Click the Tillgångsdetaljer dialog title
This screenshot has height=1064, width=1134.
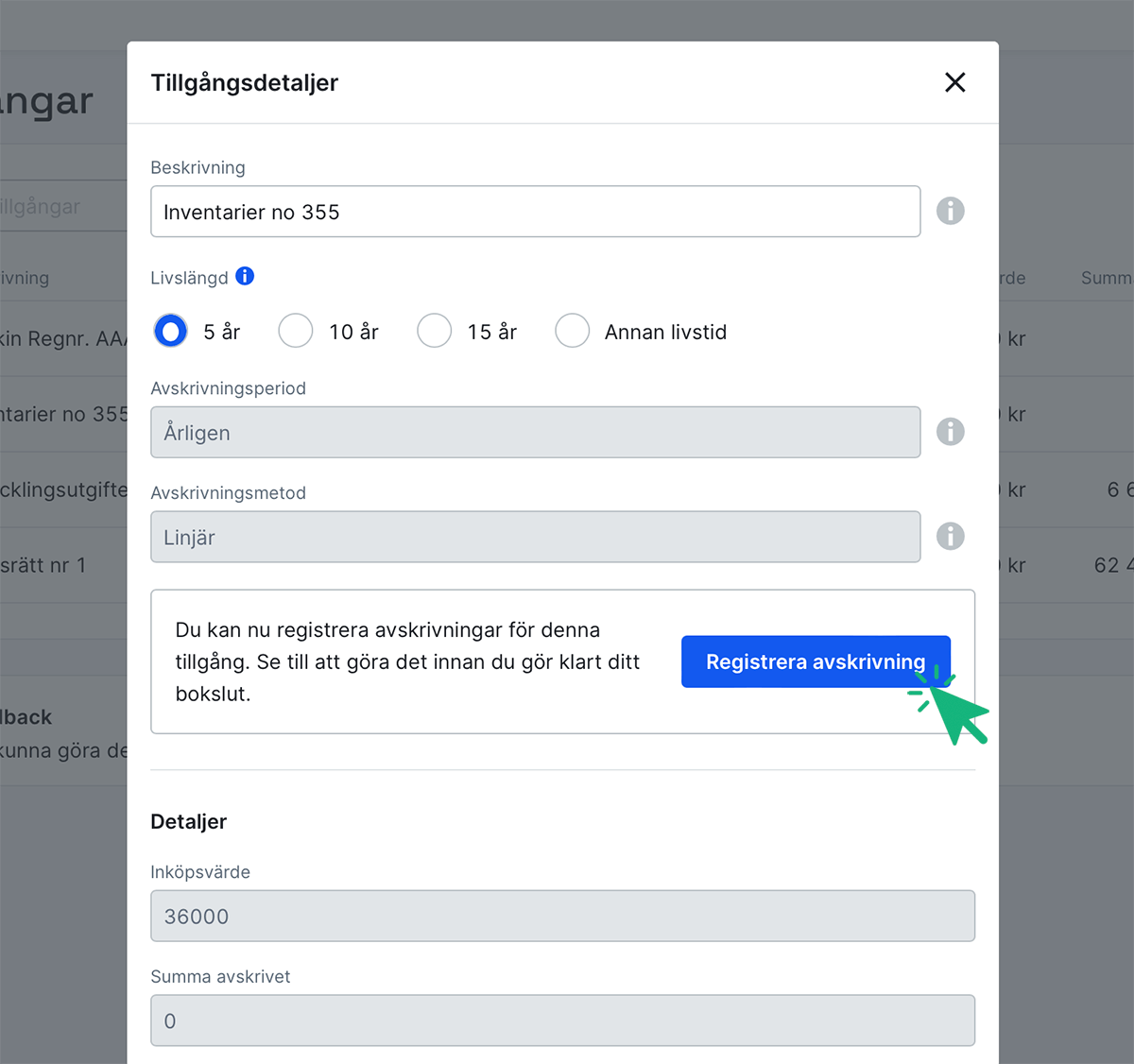244,83
